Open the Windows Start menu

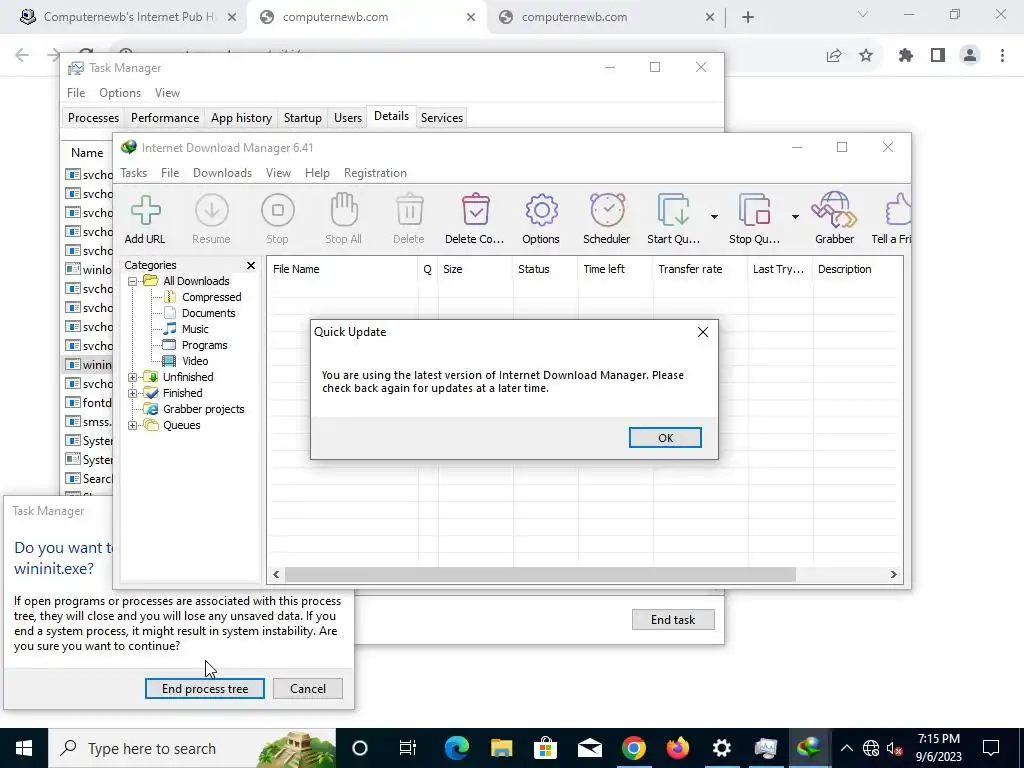point(24,748)
